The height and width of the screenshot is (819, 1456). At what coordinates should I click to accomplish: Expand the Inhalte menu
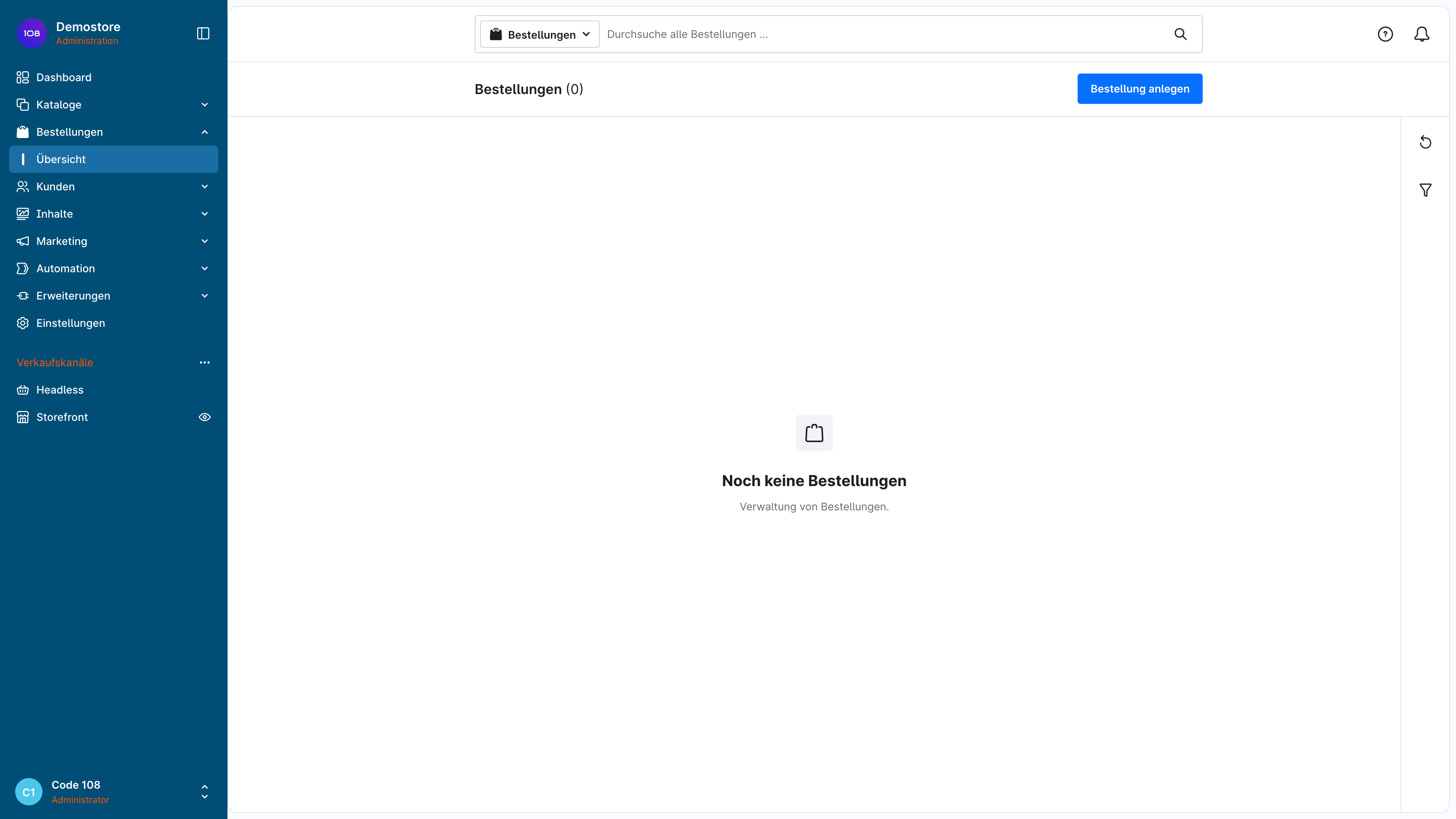[x=114, y=213]
